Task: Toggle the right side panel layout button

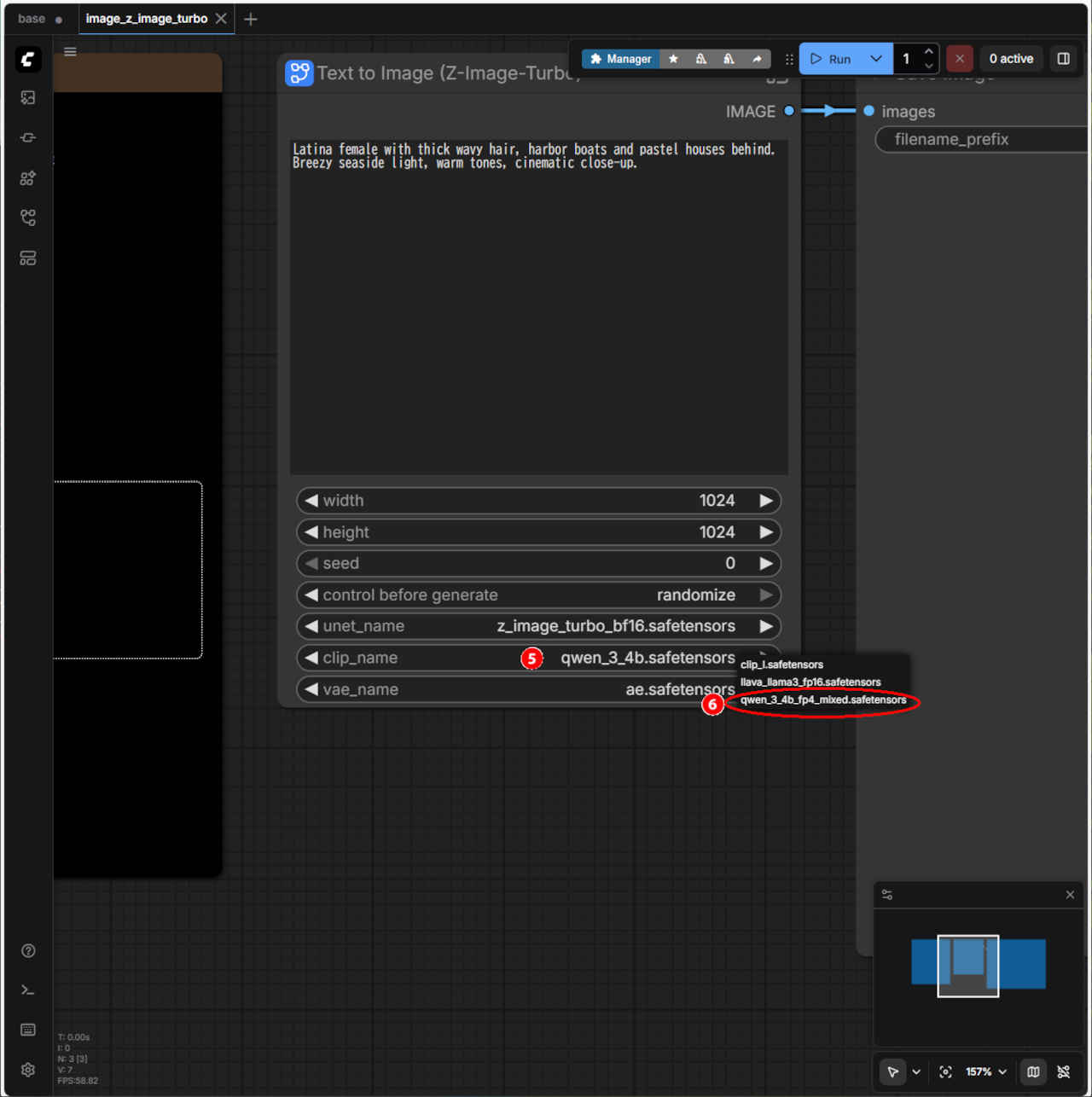Action: tap(1063, 59)
